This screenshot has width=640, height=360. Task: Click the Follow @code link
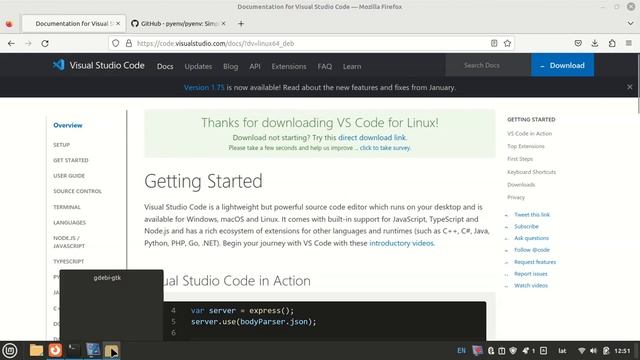click(x=532, y=250)
